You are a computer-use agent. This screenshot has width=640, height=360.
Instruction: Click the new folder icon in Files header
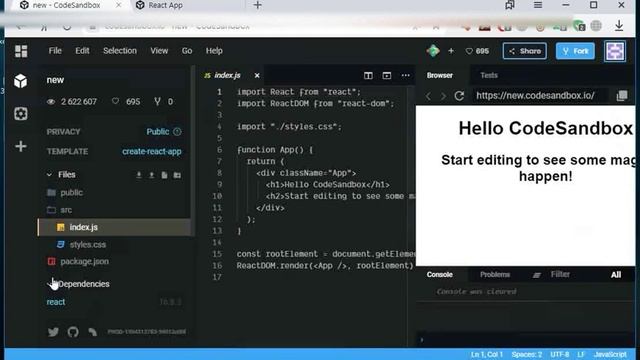[x=177, y=175]
